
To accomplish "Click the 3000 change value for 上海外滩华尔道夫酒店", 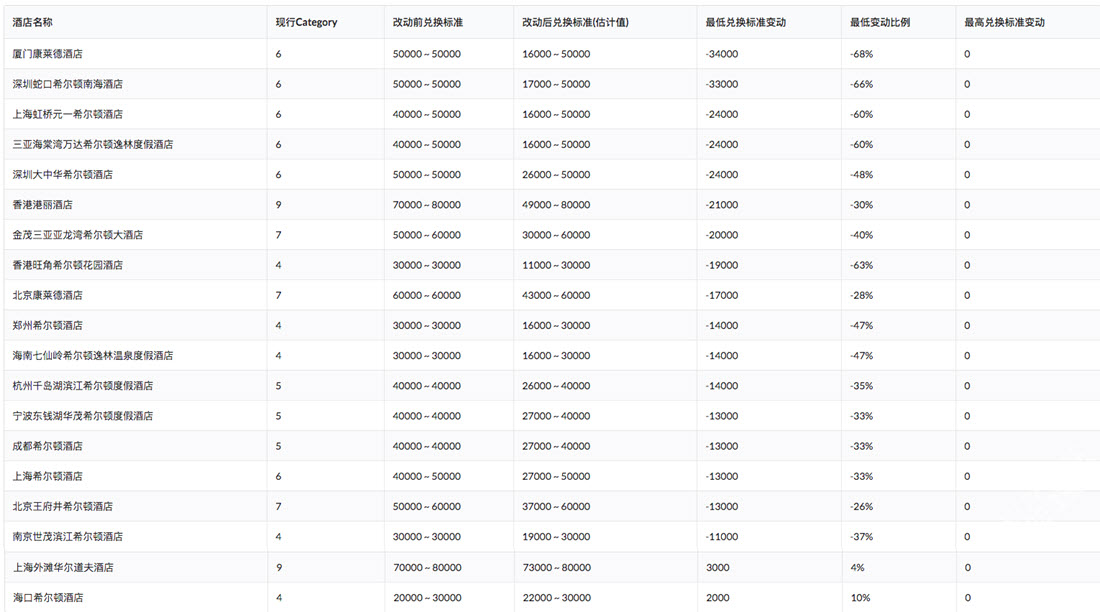I will click(718, 567).
